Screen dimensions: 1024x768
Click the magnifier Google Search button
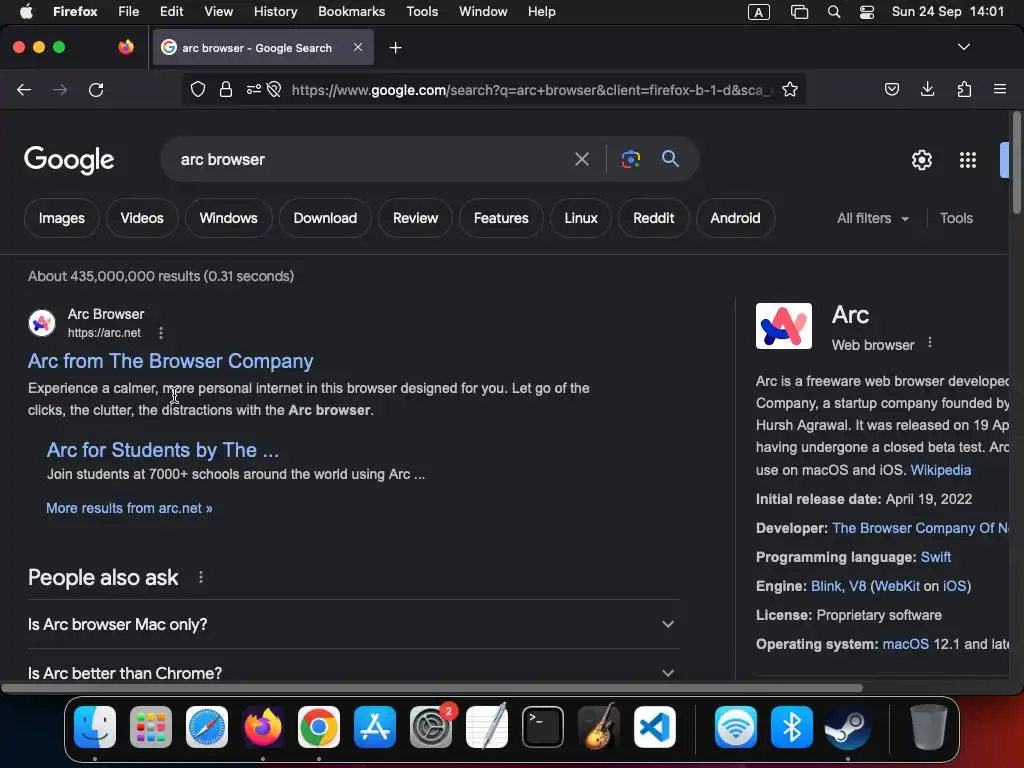click(x=670, y=159)
